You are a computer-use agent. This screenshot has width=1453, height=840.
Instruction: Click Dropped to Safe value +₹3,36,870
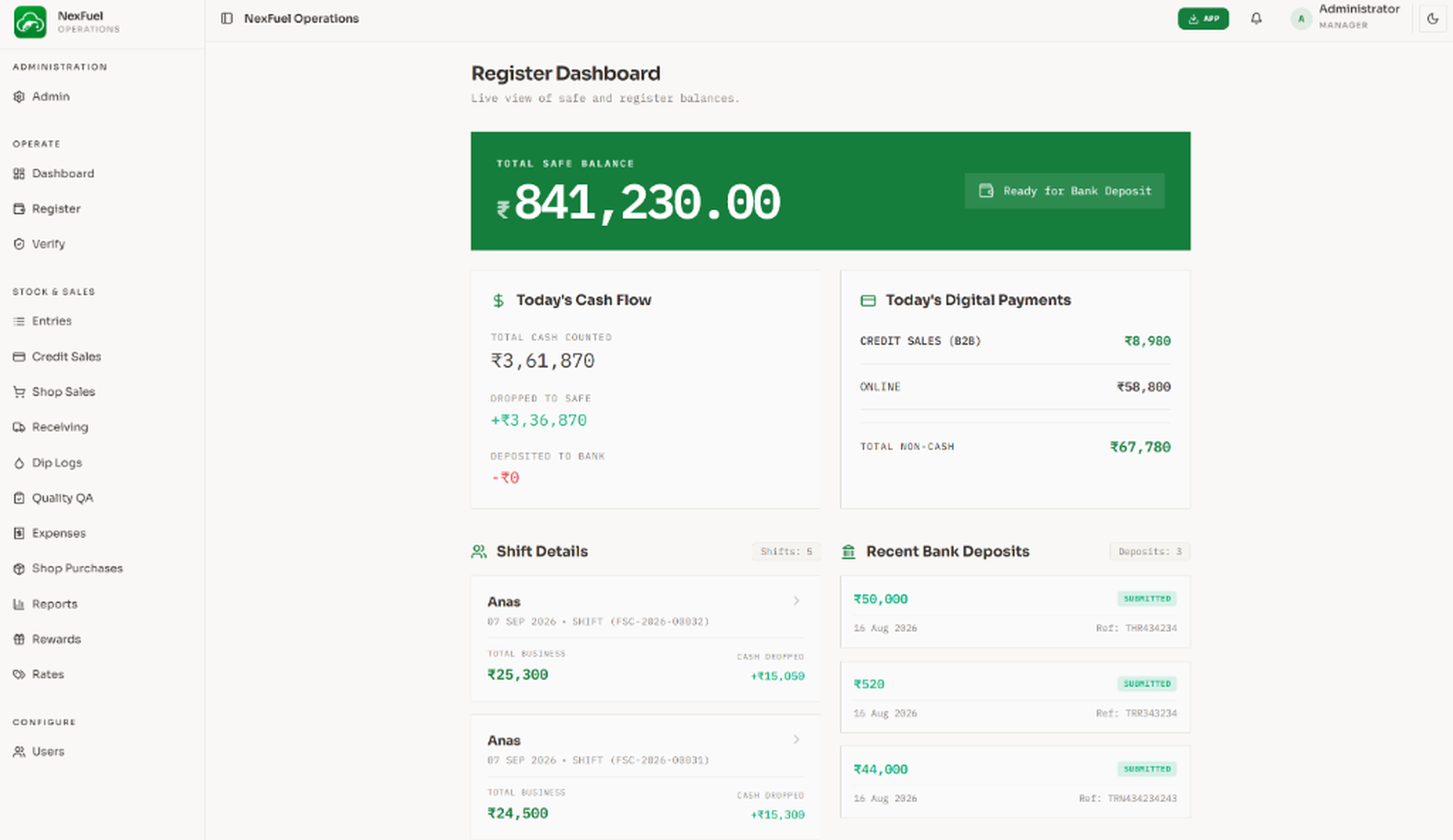click(538, 420)
